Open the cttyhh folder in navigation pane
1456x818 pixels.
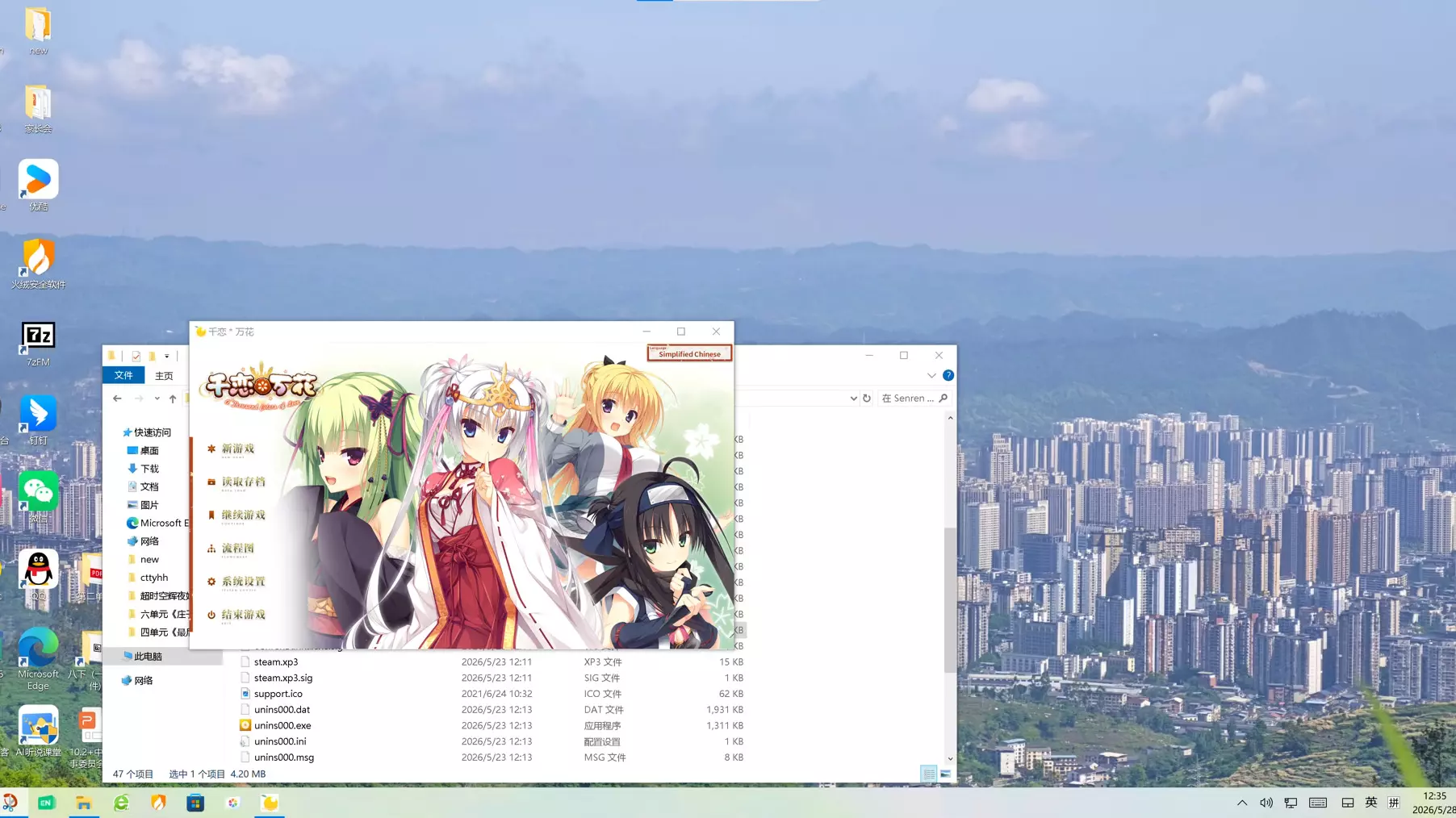tap(148, 578)
